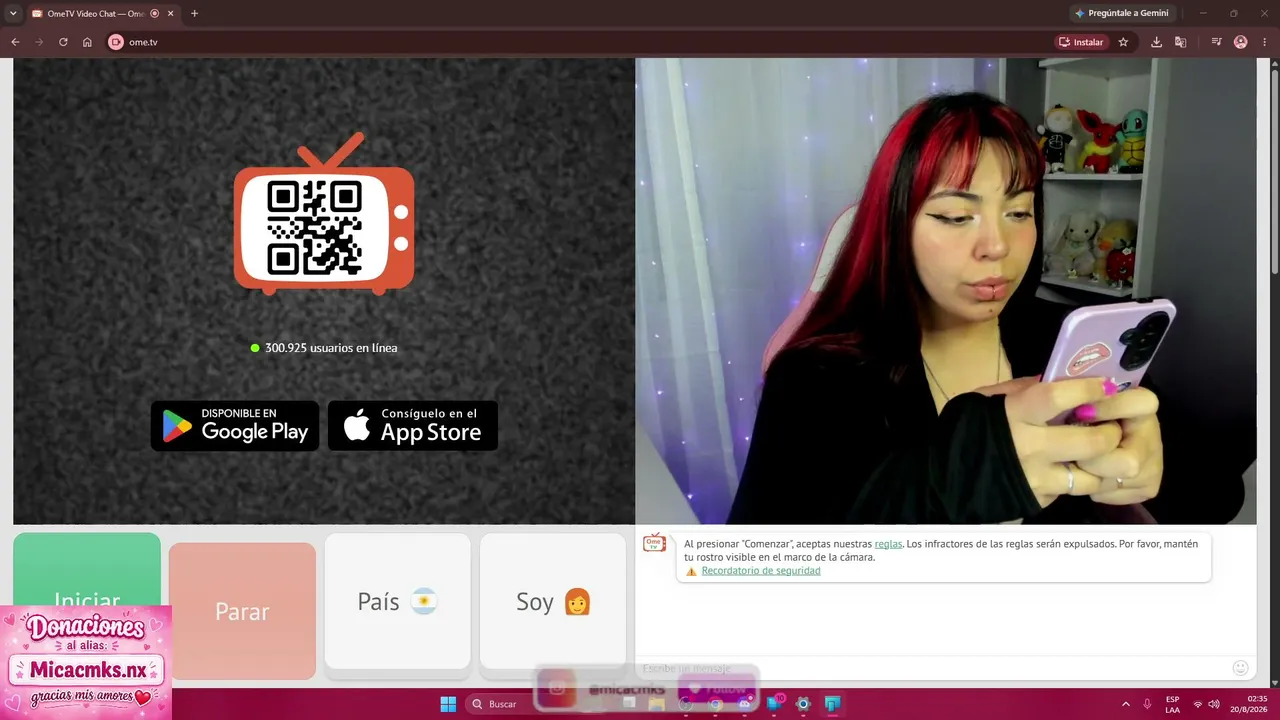The image size is (1280, 720).
Task: Switch the ESP LAA keyboard language
Action: tap(1172, 704)
